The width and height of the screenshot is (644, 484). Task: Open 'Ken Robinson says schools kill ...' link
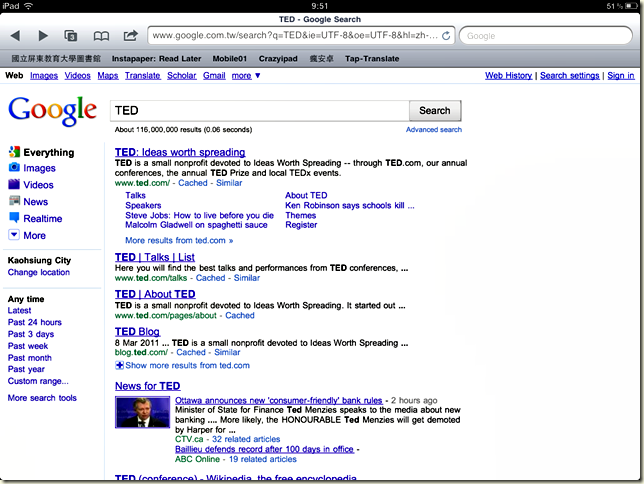click(350, 205)
